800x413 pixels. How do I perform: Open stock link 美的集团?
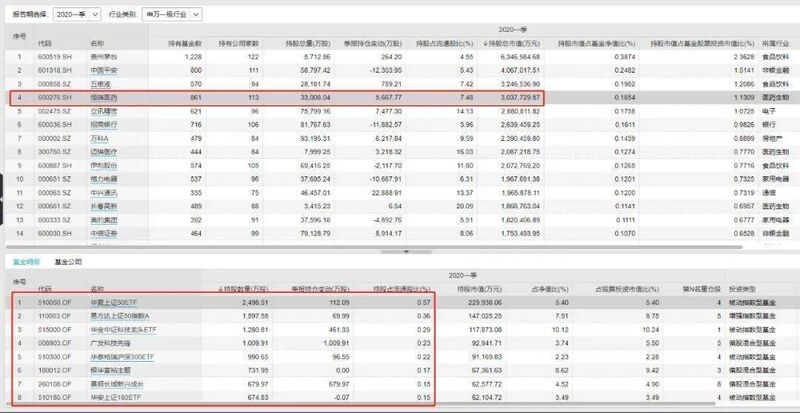coord(104,220)
